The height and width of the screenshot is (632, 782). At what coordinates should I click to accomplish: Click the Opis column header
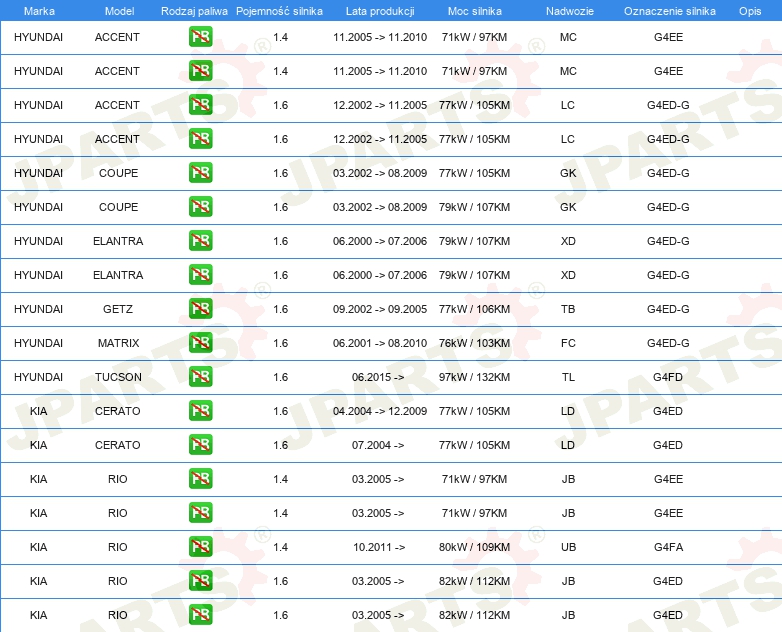(750, 11)
